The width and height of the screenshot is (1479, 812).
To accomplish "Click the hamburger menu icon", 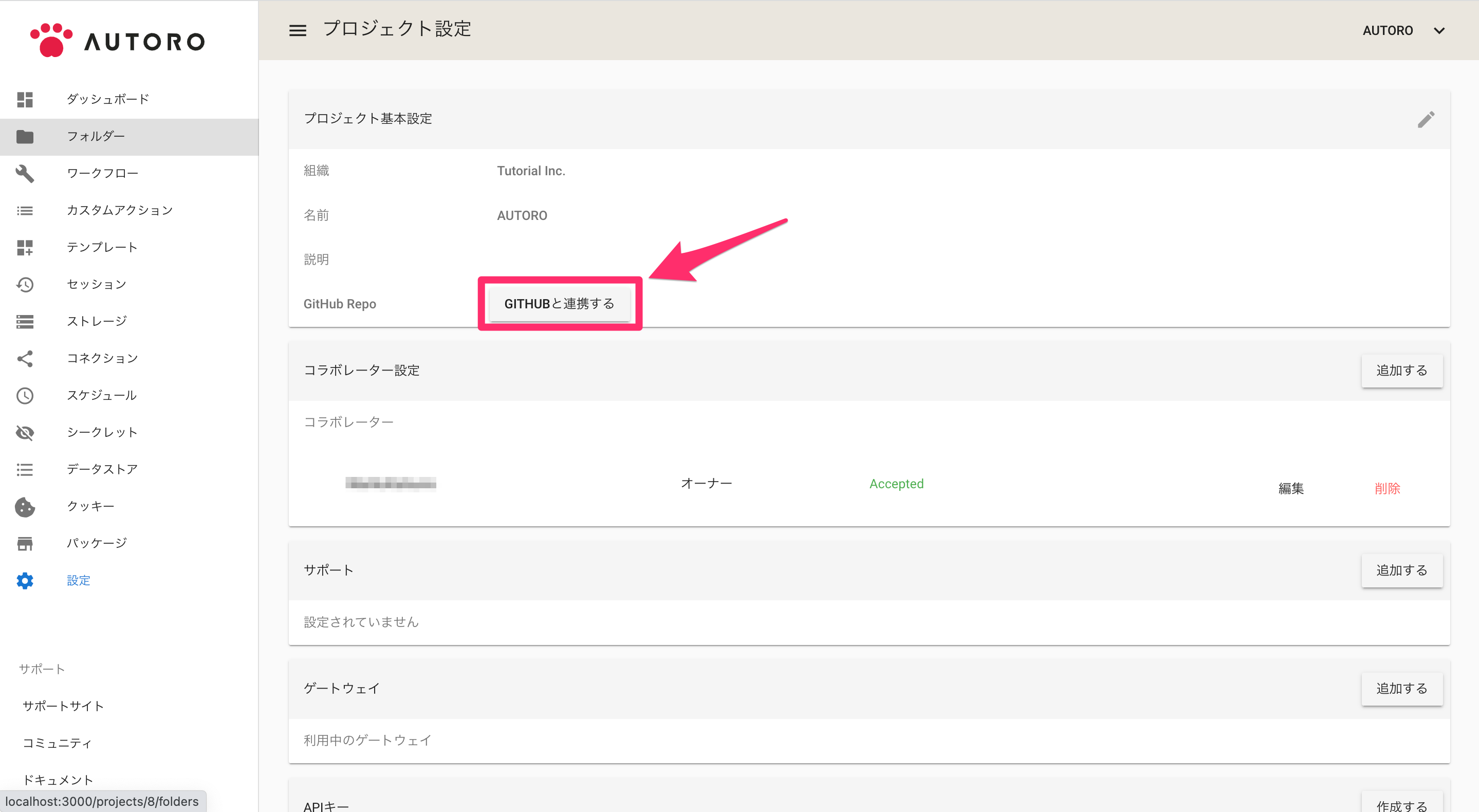I will click(298, 30).
